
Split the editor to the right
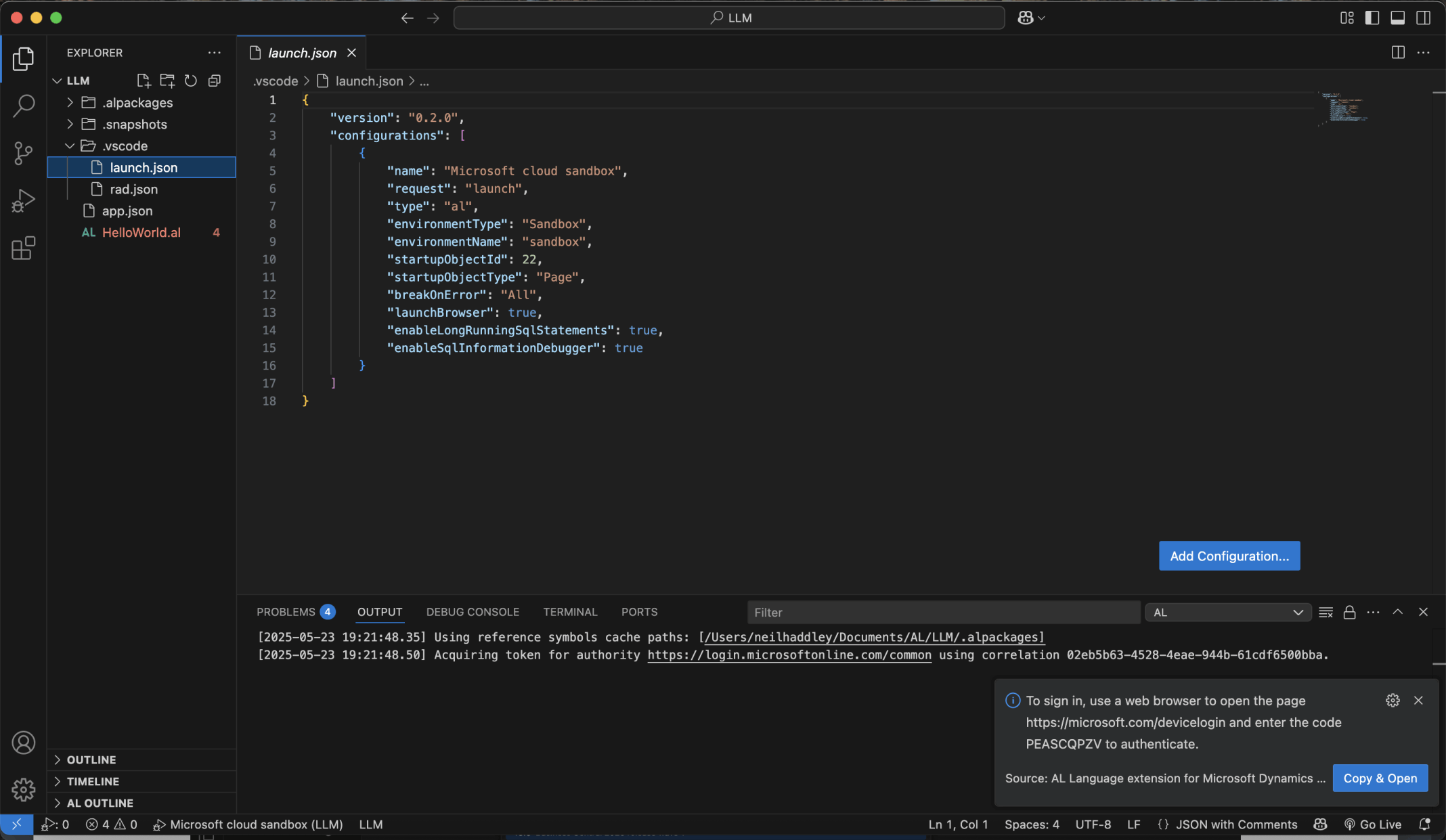click(1398, 52)
